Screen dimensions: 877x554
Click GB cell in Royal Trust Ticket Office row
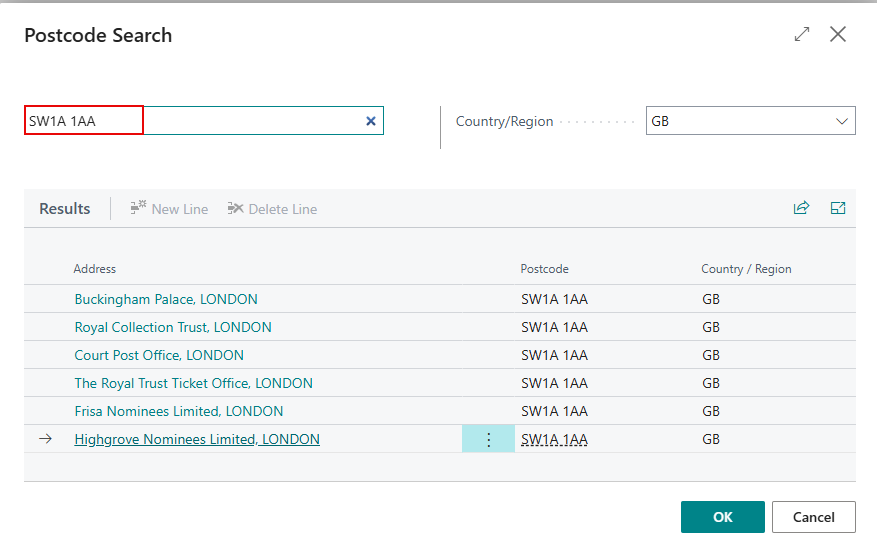[711, 383]
